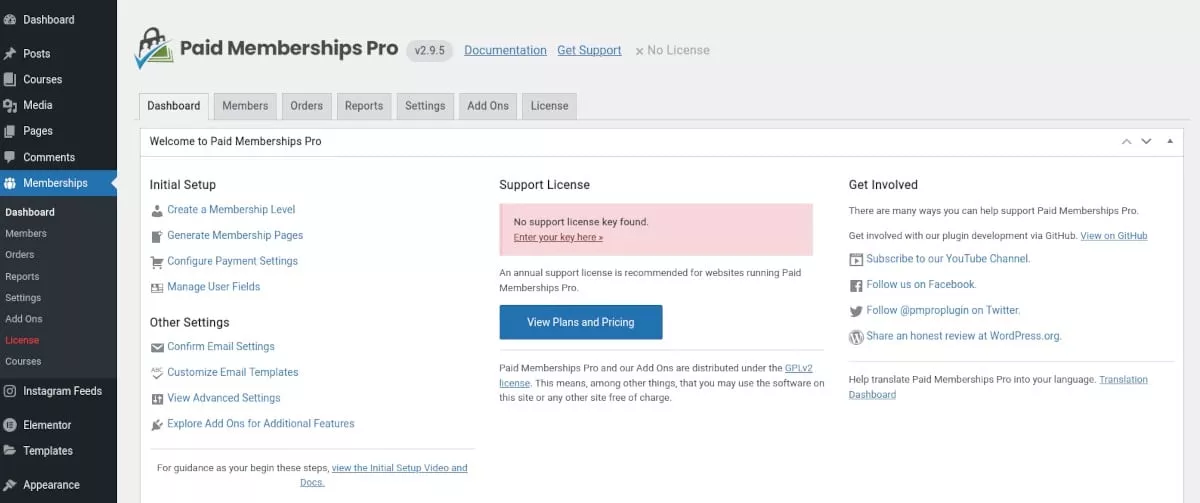The width and height of the screenshot is (1200, 503).
Task: Click Enter your key here link
Action: 558,238
